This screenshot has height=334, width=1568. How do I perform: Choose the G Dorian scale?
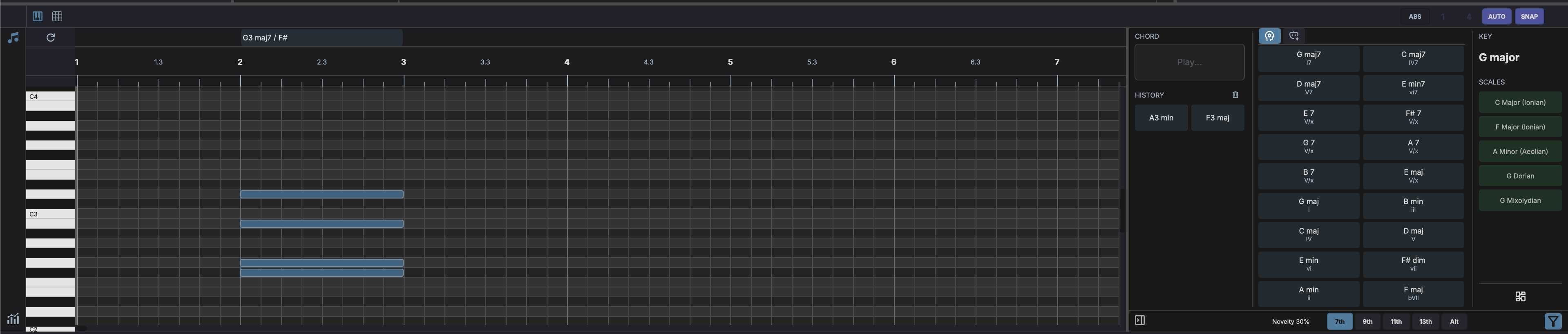[x=1520, y=176]
